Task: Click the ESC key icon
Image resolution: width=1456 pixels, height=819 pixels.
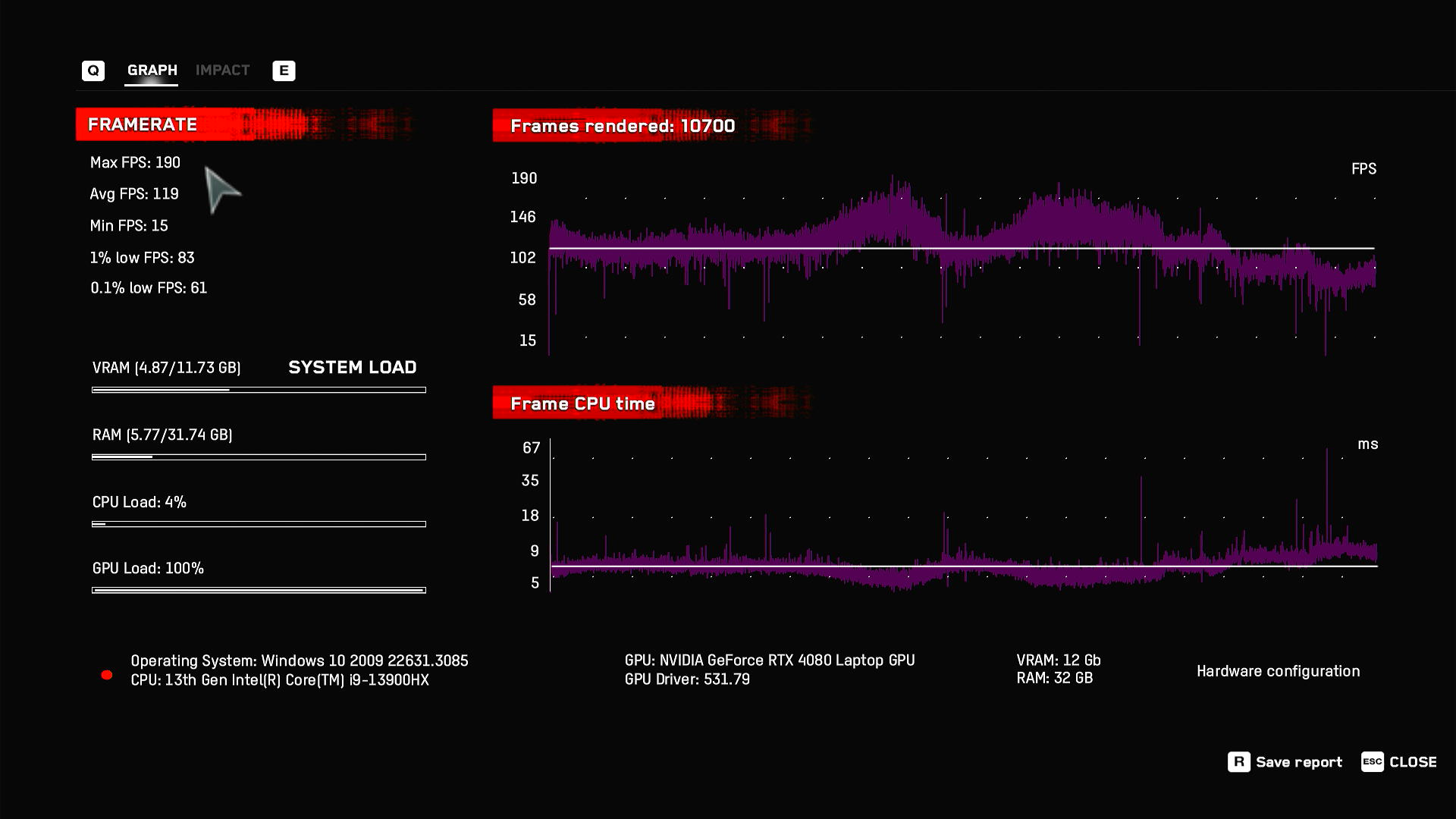Action: coord(1372,761)
